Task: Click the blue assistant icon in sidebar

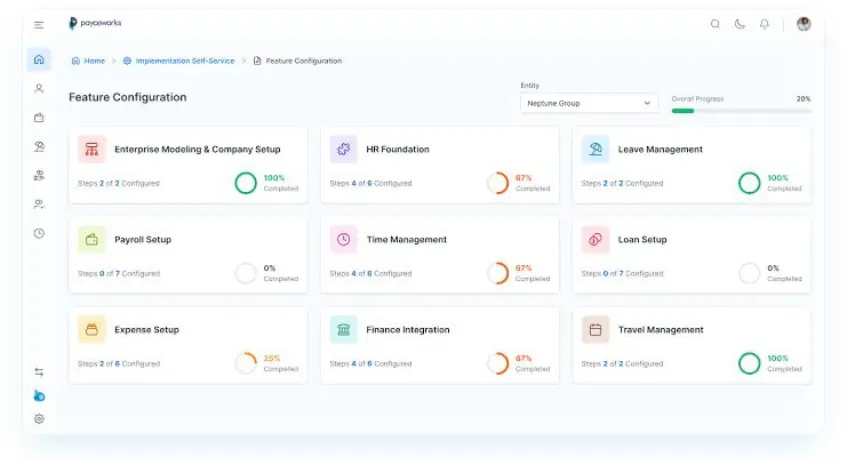Action: 39,396
